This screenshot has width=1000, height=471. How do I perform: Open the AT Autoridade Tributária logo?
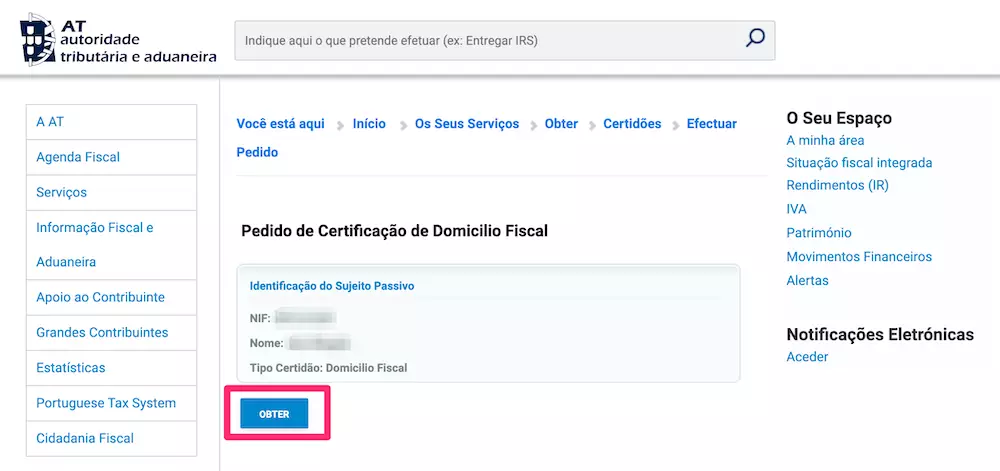[x=118, y=41]
